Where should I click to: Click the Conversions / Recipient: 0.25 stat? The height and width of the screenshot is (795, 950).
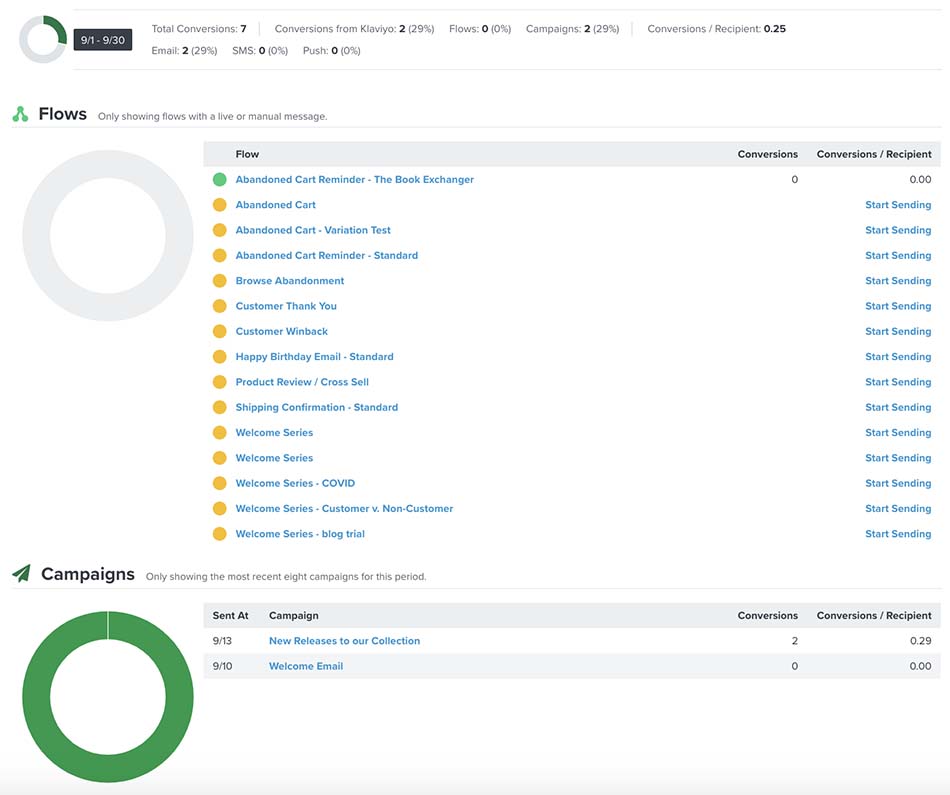(717, 28)
